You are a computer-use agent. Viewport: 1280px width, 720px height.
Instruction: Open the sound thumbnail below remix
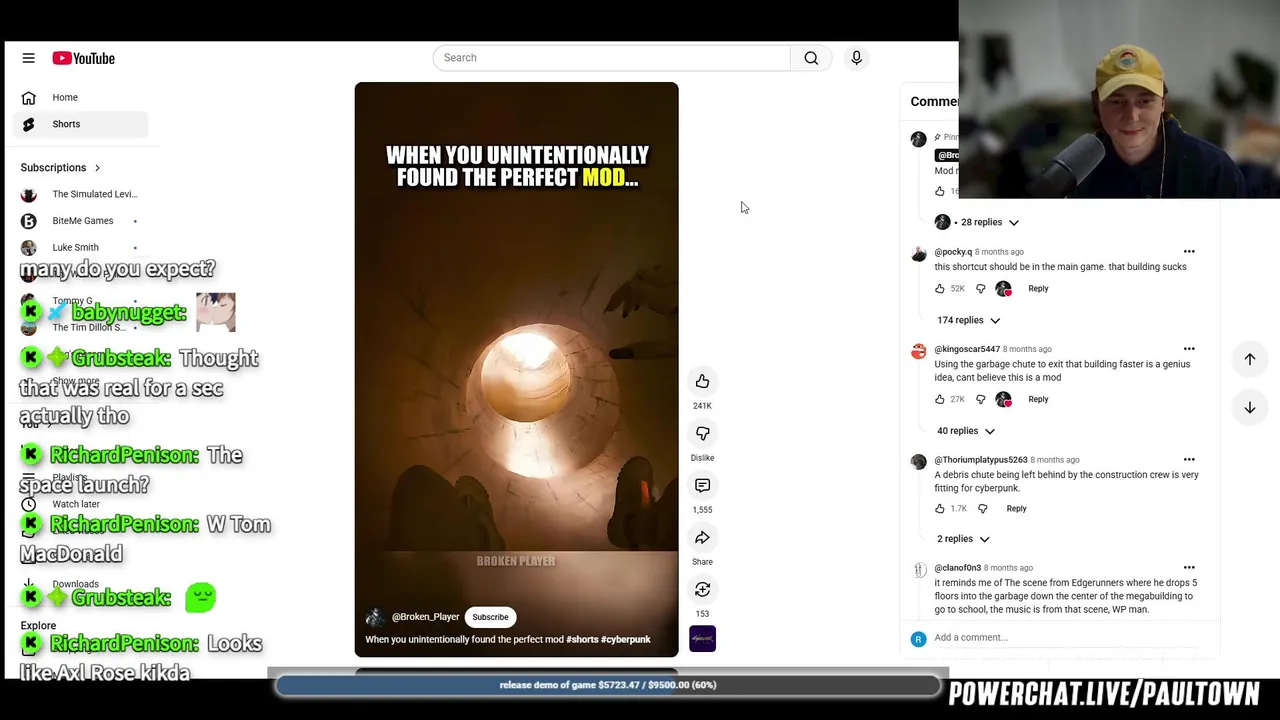click(x=702, y=638)
